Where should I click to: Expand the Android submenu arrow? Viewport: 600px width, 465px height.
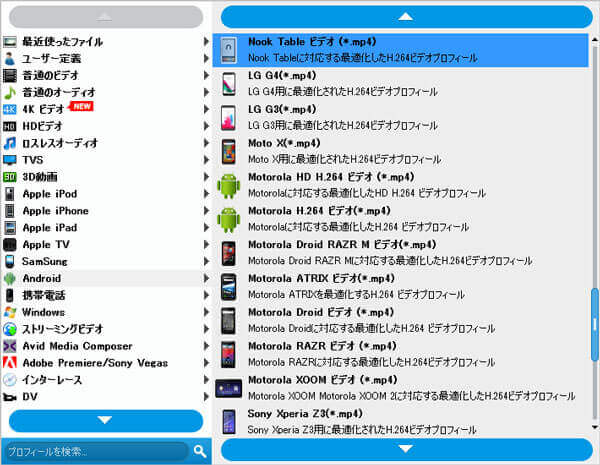pyautogui.click(x=206, y=278)
